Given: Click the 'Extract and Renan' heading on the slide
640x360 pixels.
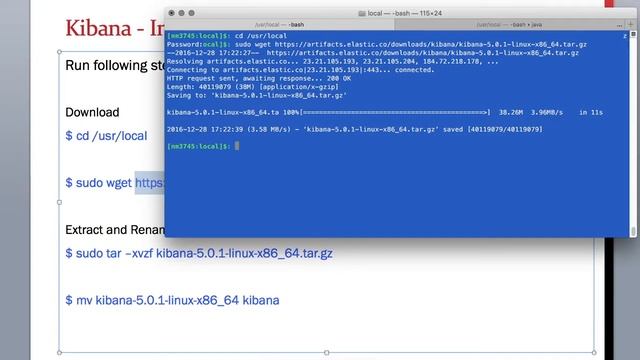Looking at the screenshot, I should coord(115,230).
